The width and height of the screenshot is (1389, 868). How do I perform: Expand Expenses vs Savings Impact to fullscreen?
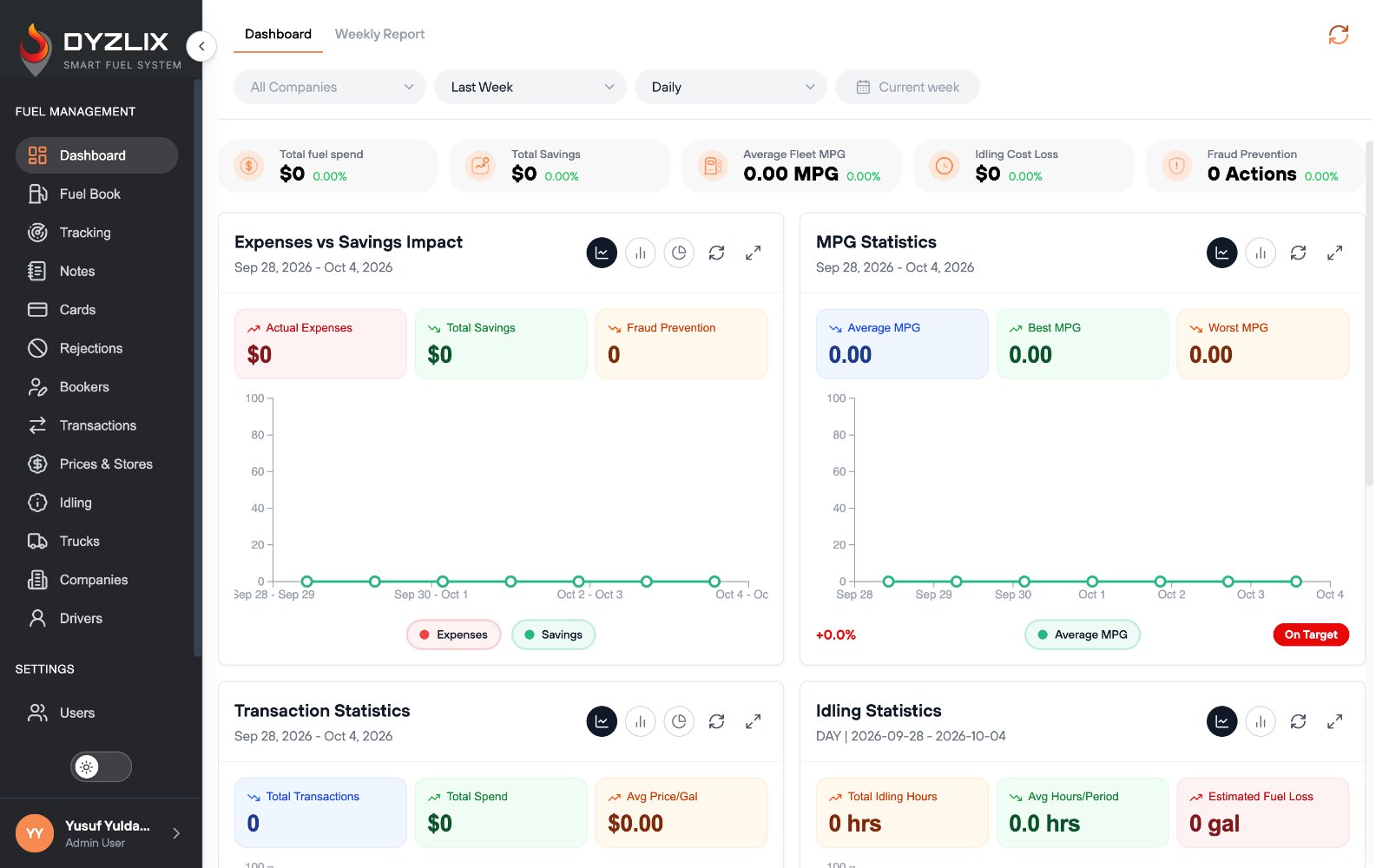point(754,253)
